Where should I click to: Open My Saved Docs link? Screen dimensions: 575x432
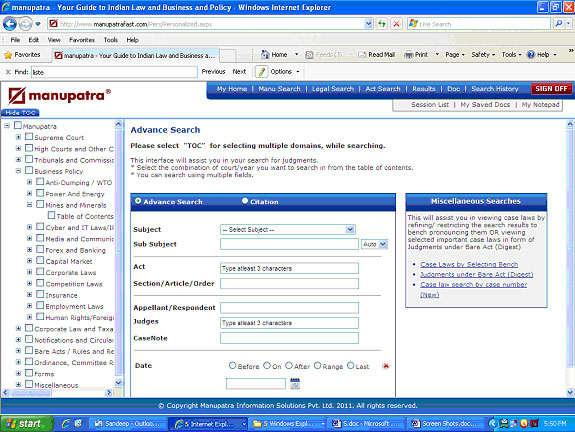pyautogui.click(x=485, y=105)
